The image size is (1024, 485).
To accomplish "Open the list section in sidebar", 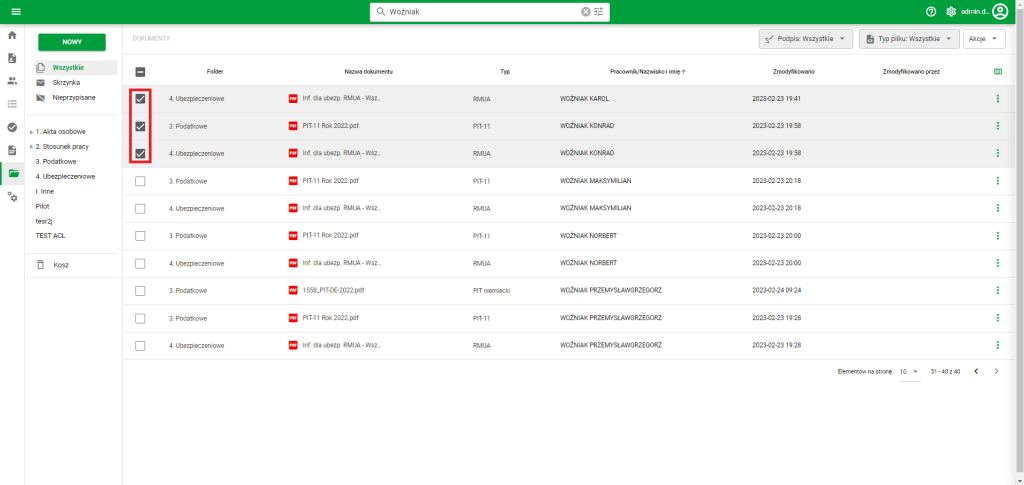I will point(12,104).
